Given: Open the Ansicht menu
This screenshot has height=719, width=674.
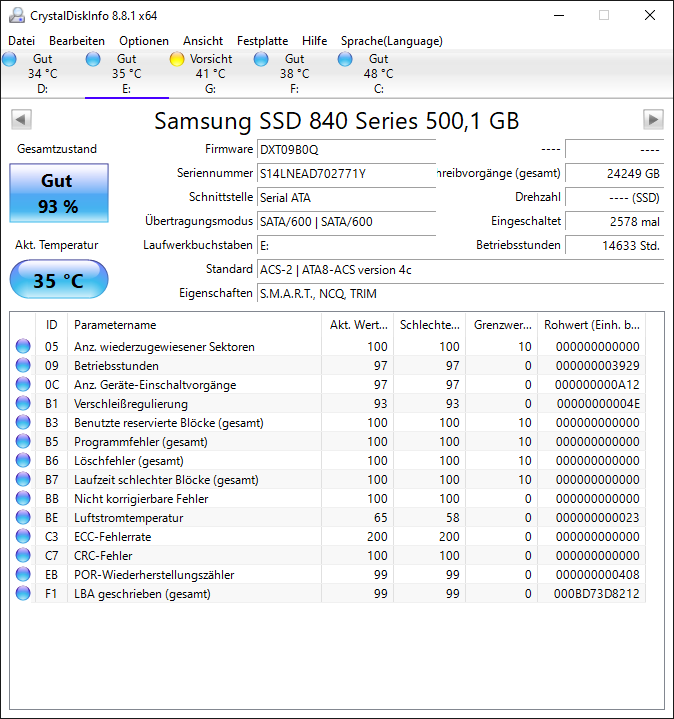Looking at the screenshot, I should point(203,41).
